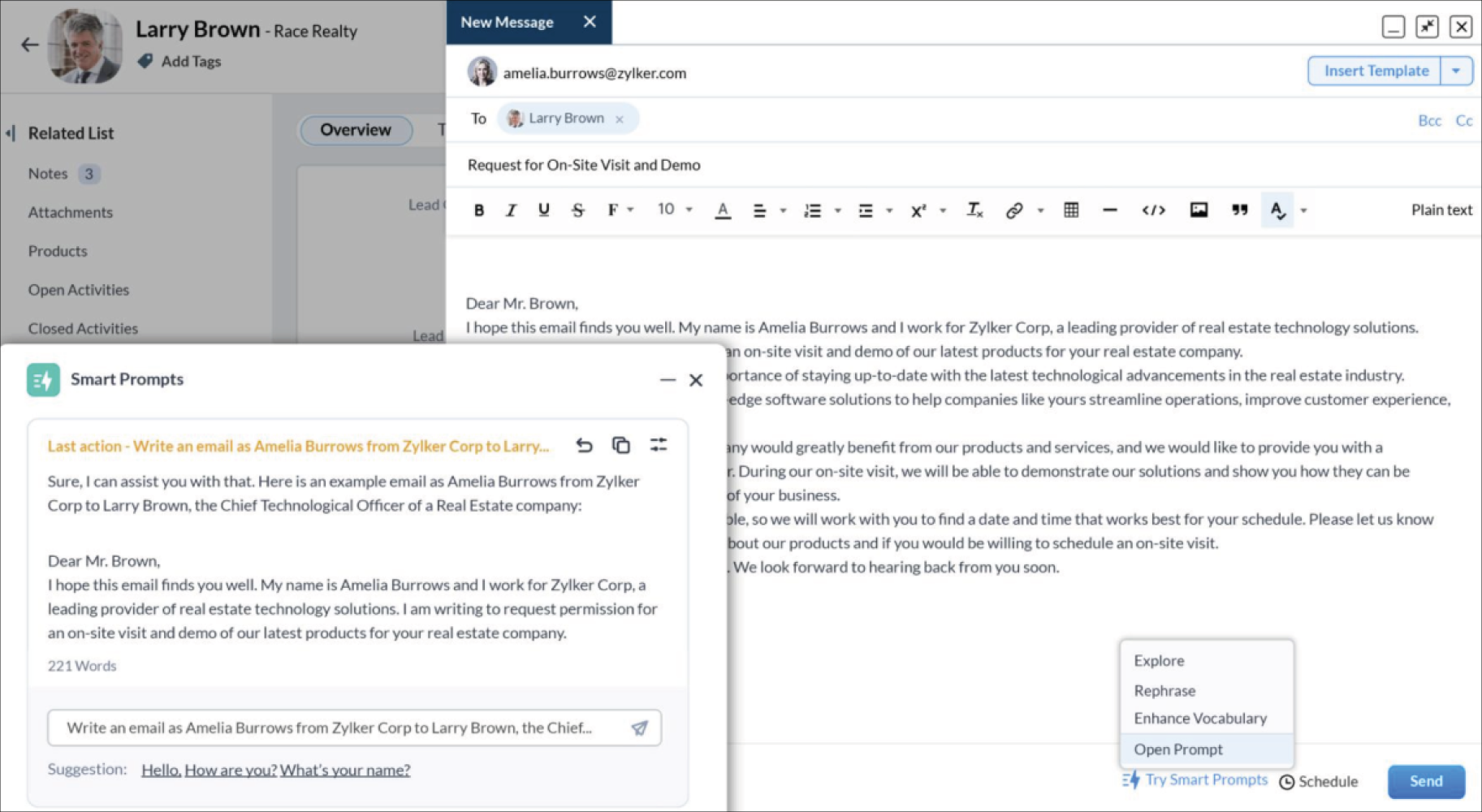Insert a table into the email

1069,209
